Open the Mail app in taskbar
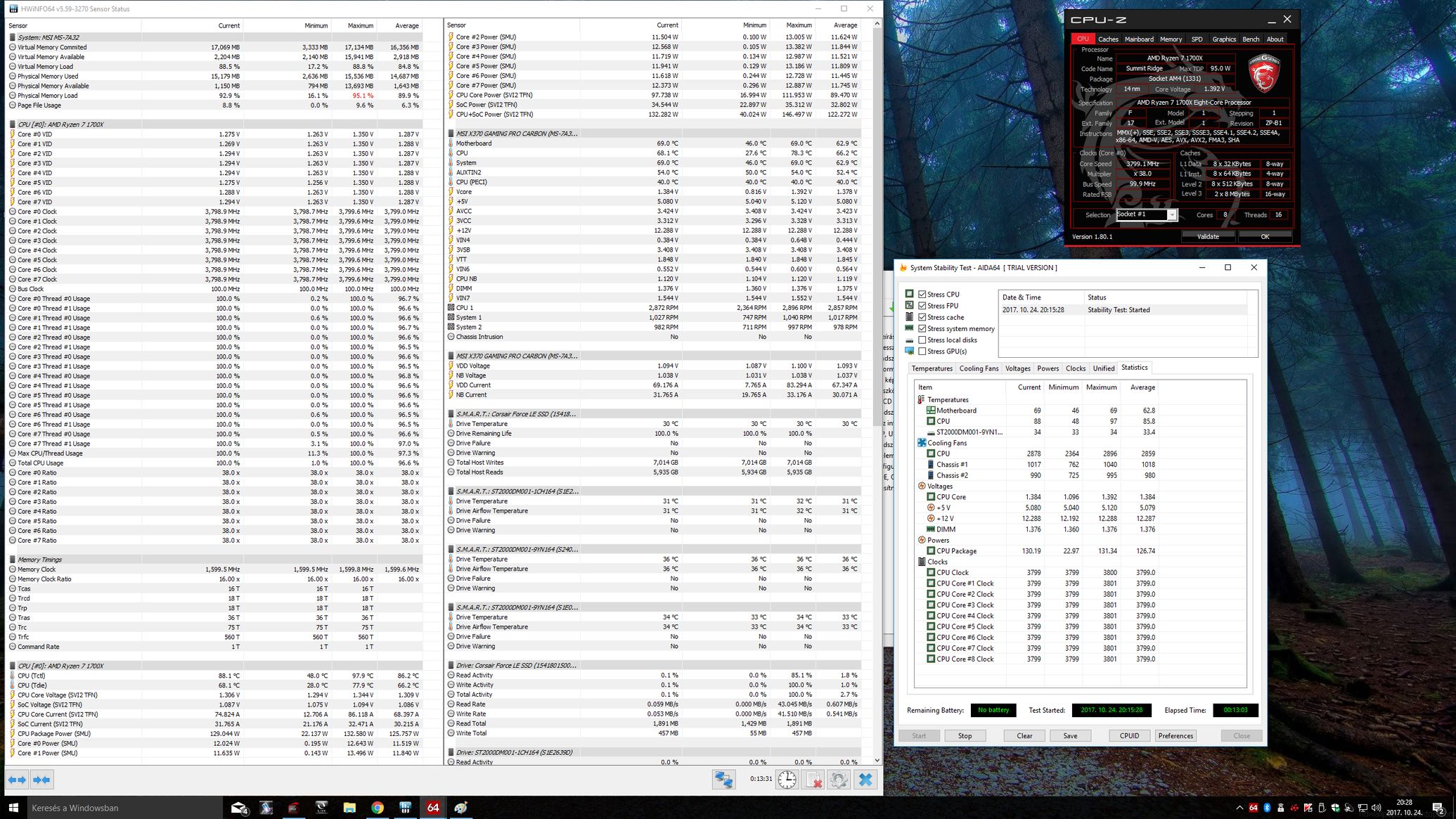This screenshot has height=819, width=1456. [239, 808]
